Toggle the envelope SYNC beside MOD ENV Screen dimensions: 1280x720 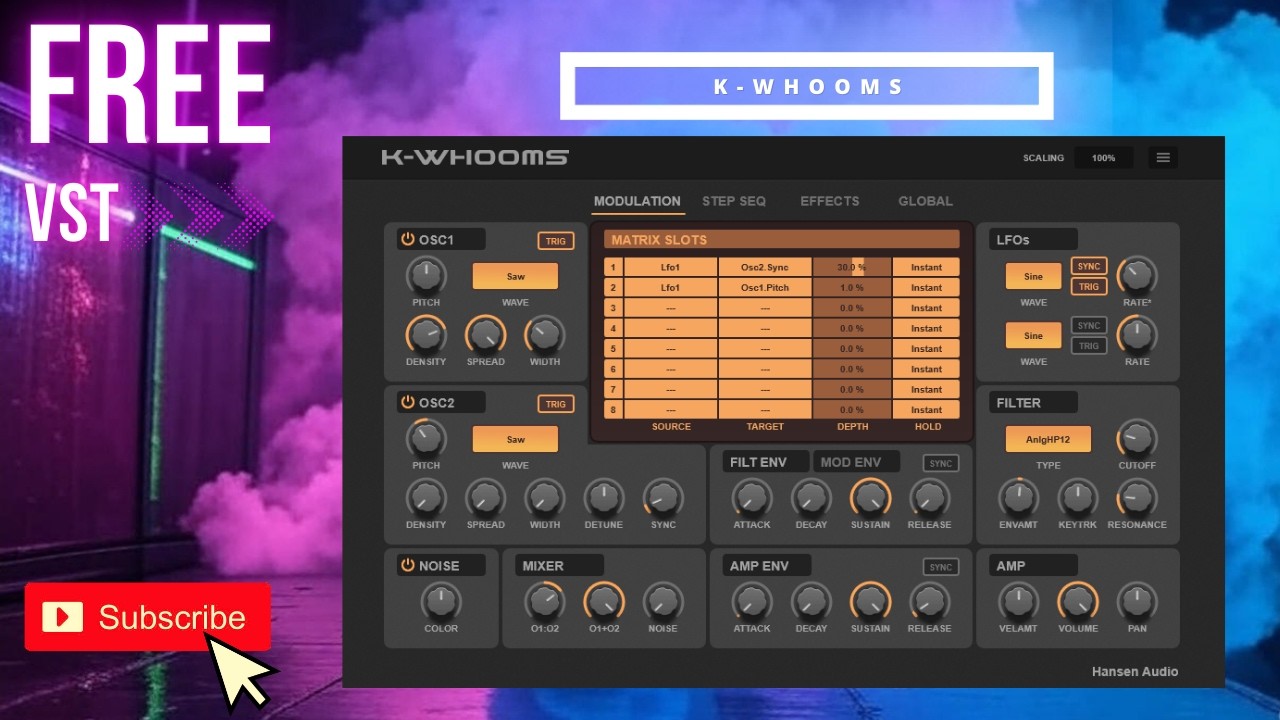coord(941,464)
